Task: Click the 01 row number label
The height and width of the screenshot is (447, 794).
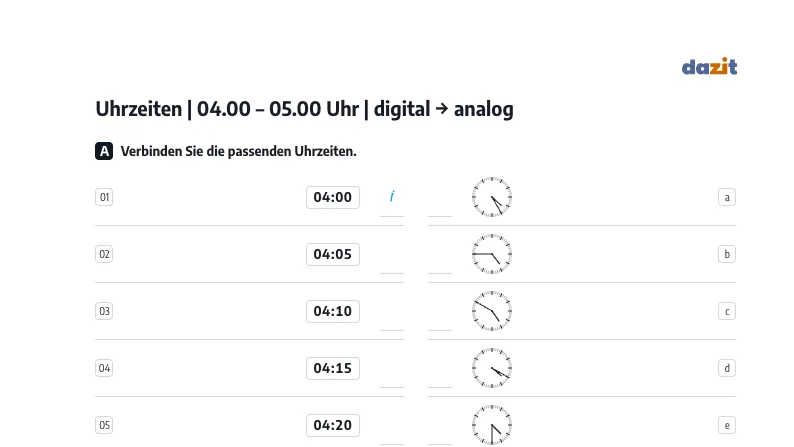Action: (104, 197)
